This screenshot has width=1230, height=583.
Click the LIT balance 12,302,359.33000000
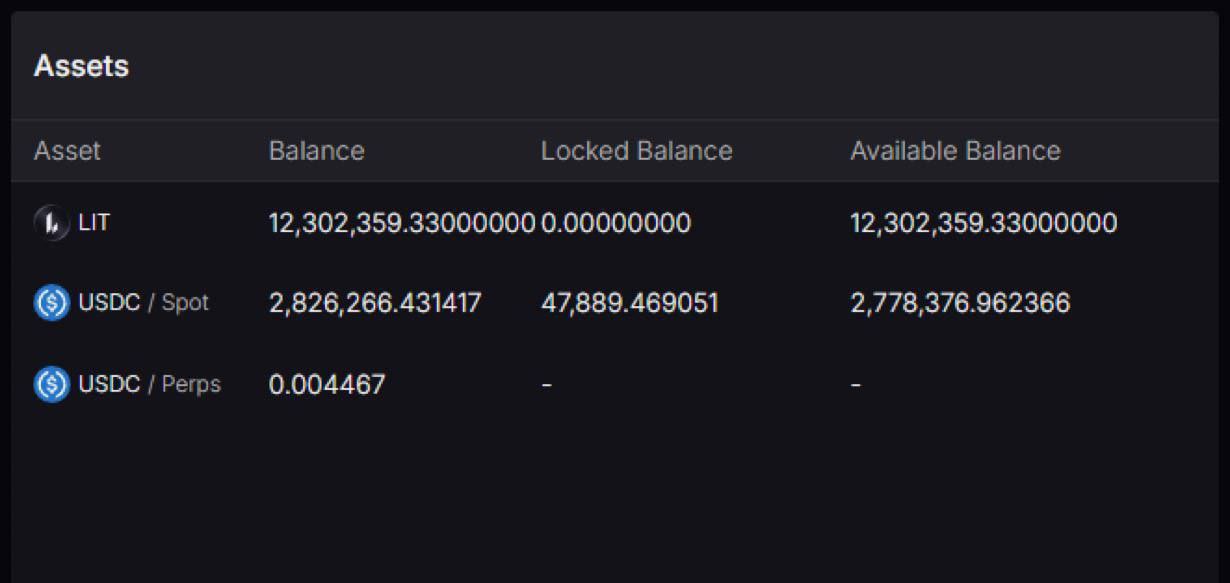401,222
